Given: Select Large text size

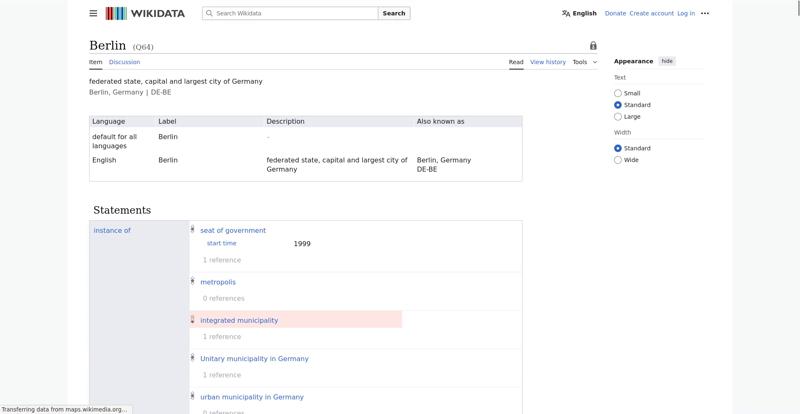Looking at the screenshot, I should pos(618,116).
